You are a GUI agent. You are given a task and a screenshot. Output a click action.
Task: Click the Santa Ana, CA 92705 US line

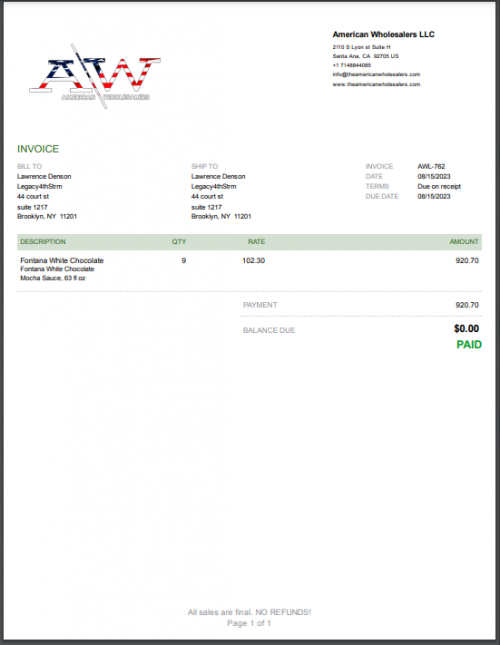coord(365,56)
